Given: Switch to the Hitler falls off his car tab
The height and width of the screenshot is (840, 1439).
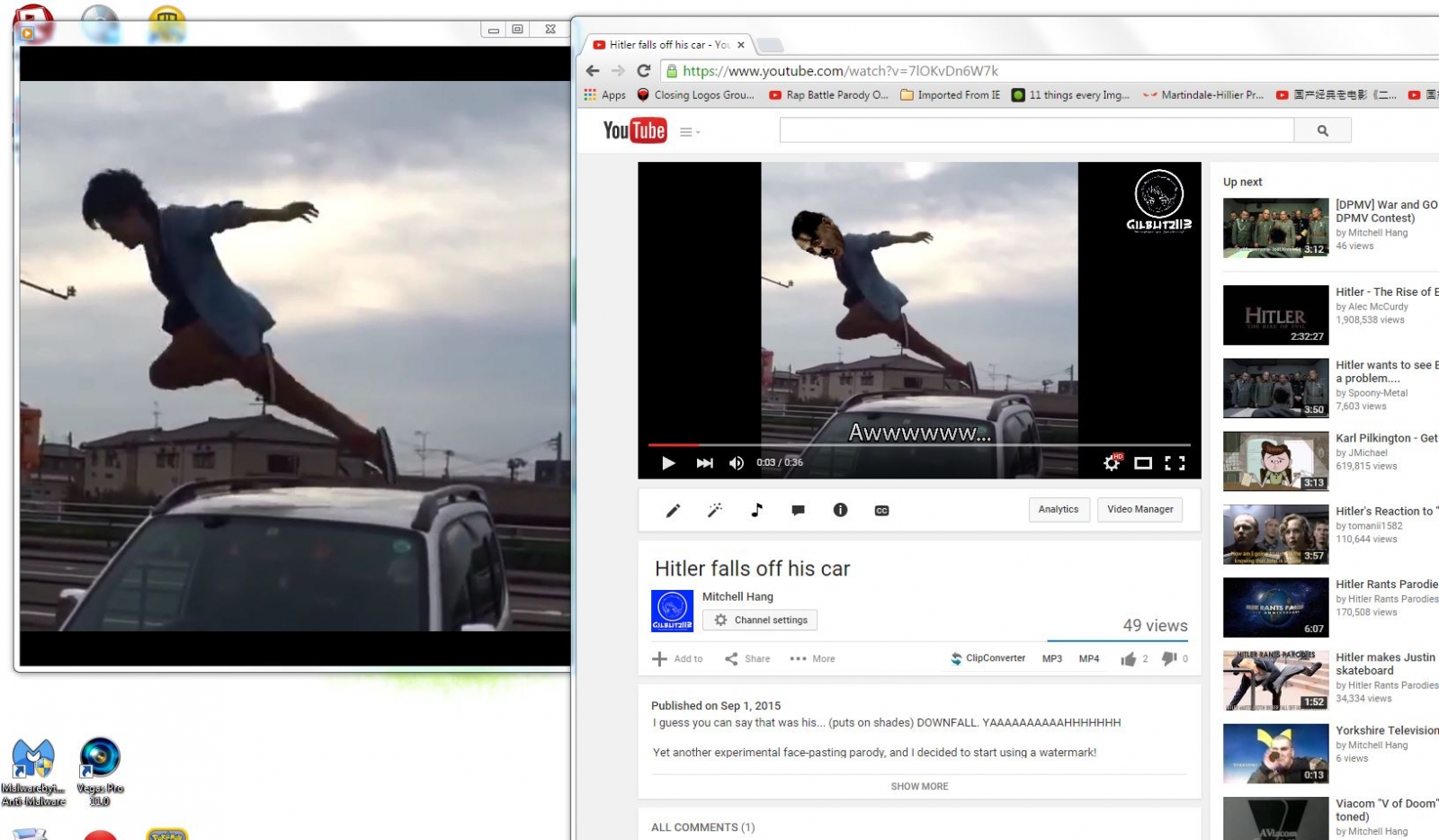Looking at the screenshot, I should 666,45.
